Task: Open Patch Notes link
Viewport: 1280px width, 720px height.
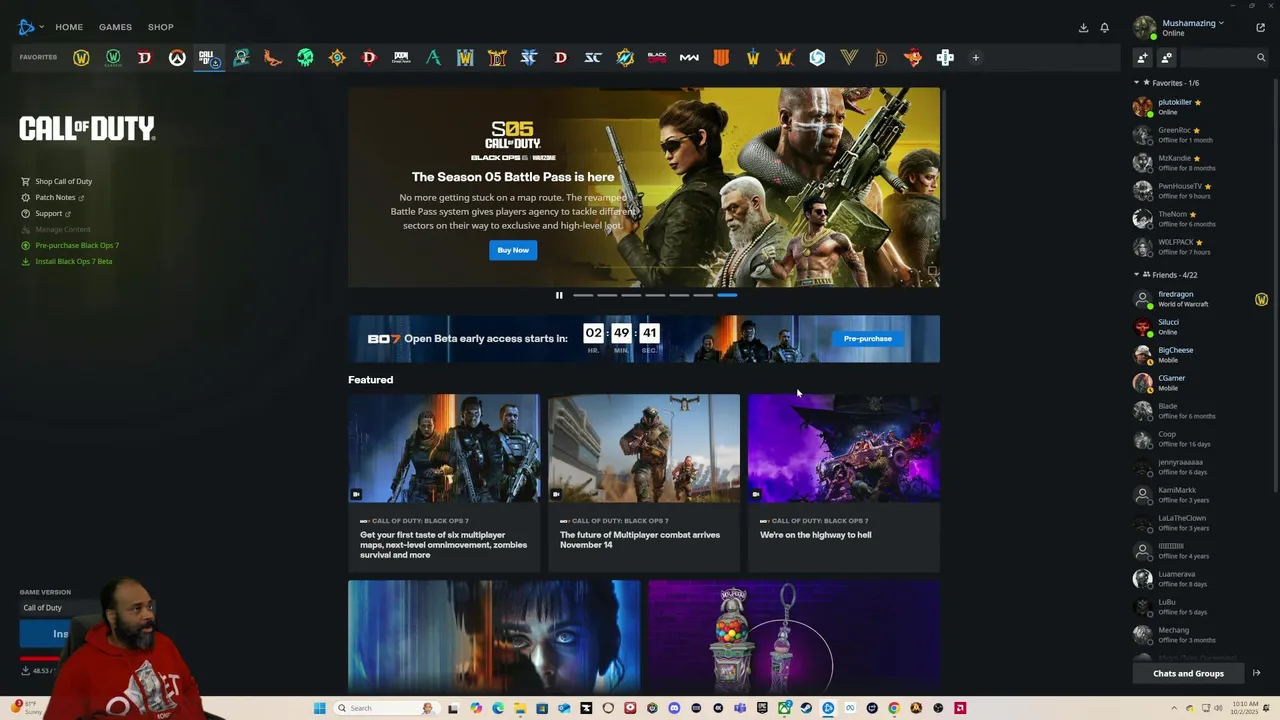Action: [x=55, y=198]
